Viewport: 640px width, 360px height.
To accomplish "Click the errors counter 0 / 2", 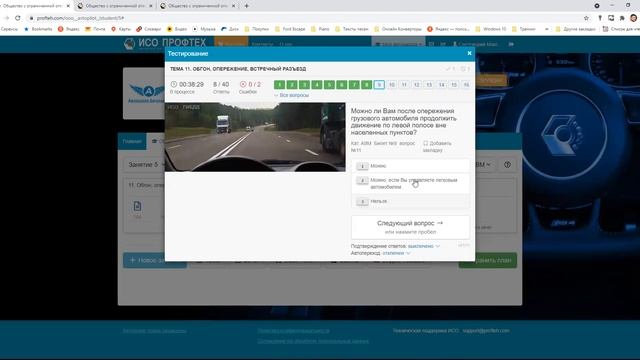I will tap(250, 84).
